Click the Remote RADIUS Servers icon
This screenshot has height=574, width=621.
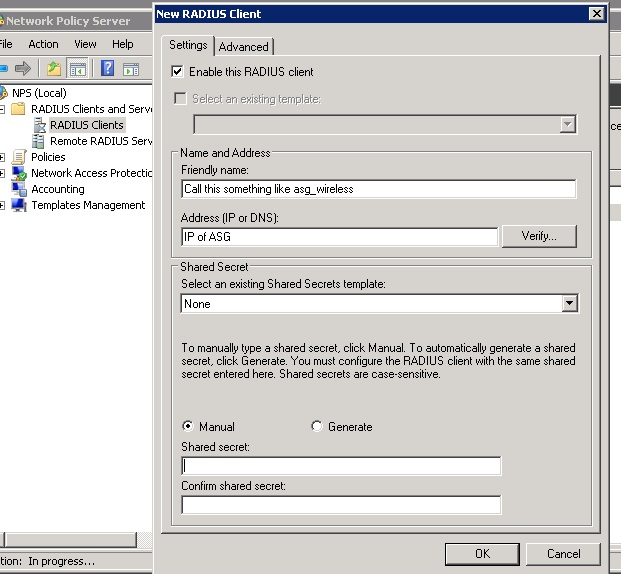38,141
